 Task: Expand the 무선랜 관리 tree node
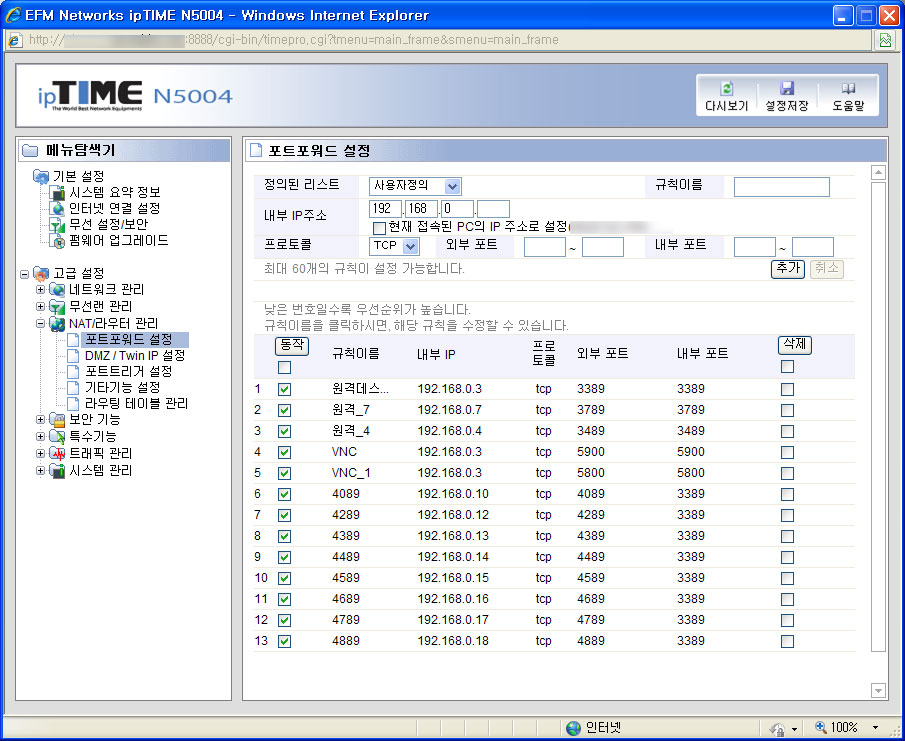40,306
